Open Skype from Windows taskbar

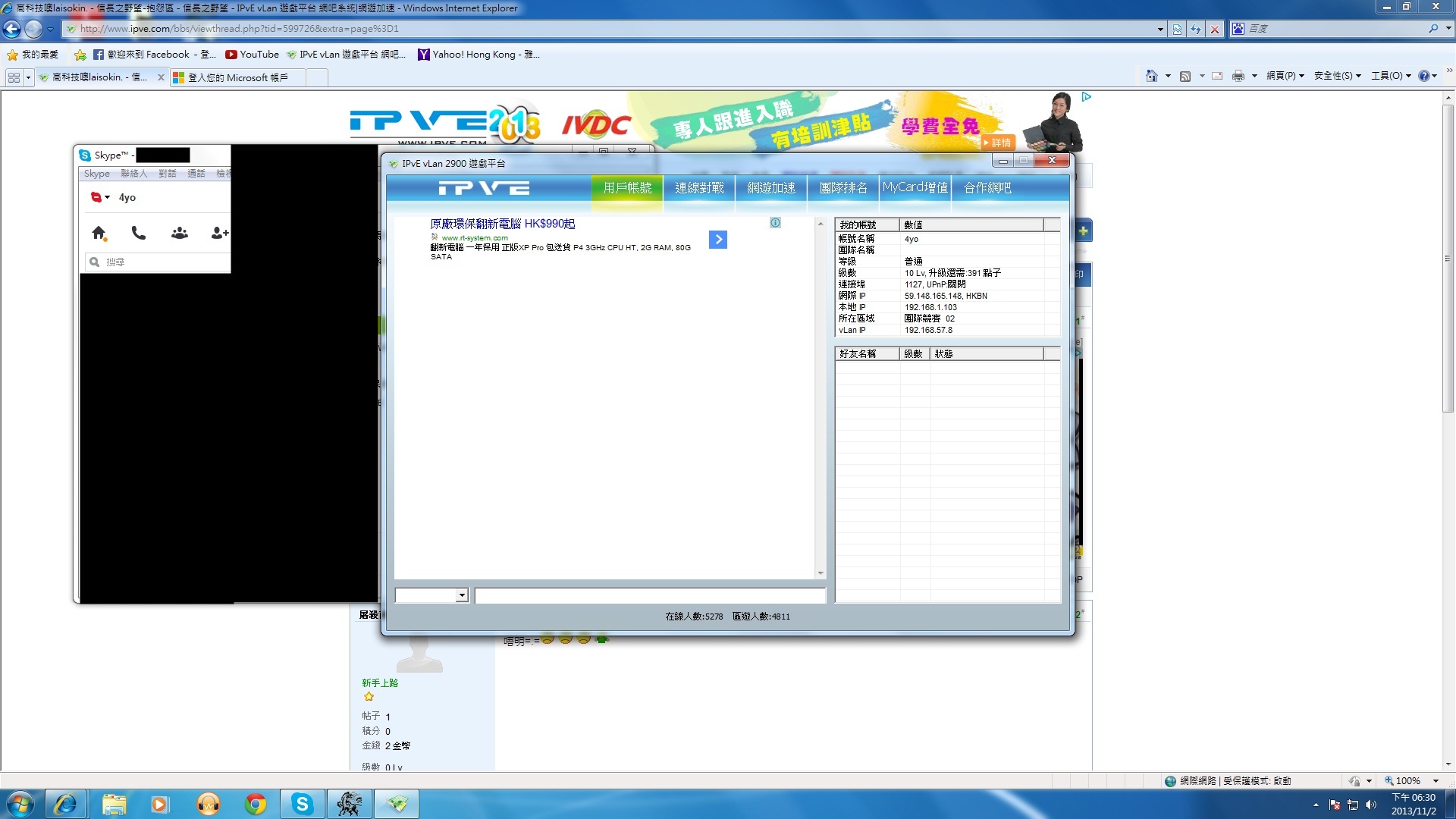(x=302, y=804)
